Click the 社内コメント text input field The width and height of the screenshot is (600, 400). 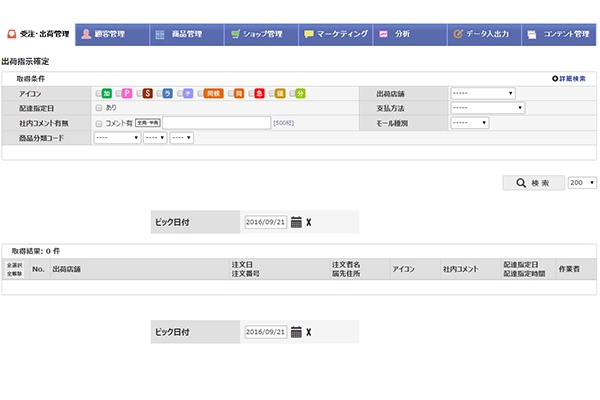pos(216,123)
